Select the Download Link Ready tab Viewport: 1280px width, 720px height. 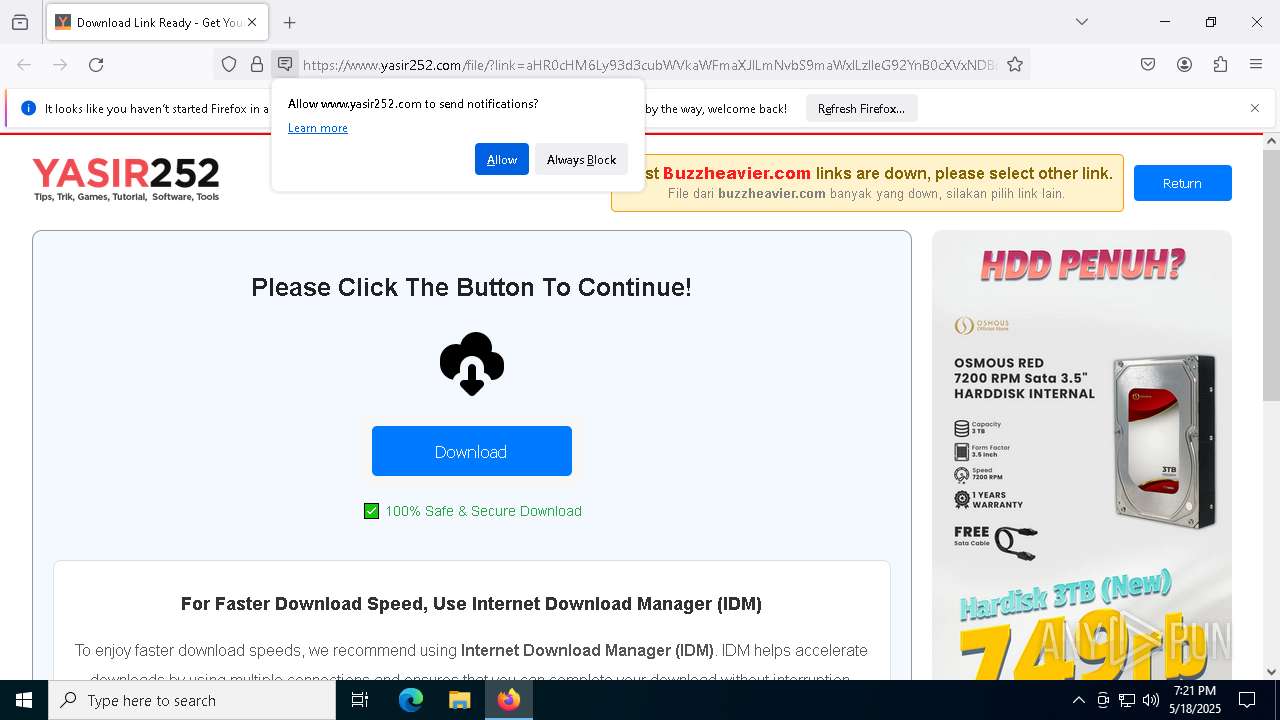click(157, 22)
